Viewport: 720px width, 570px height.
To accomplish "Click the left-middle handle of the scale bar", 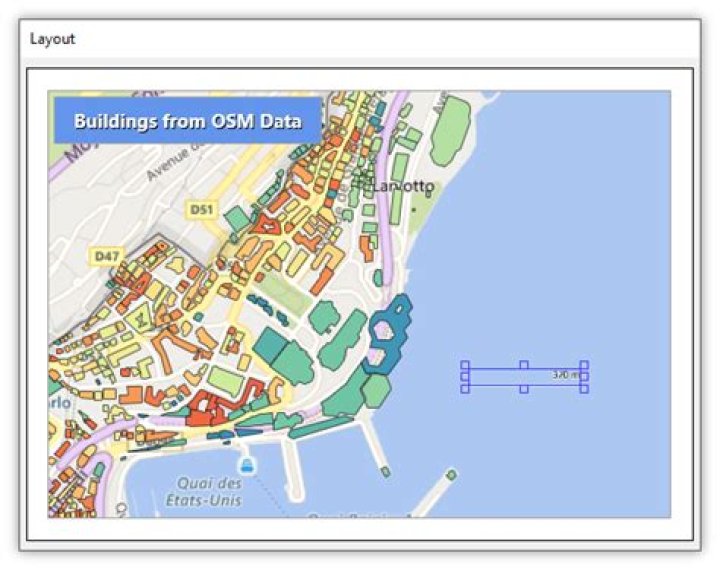I will coord(465,377).
